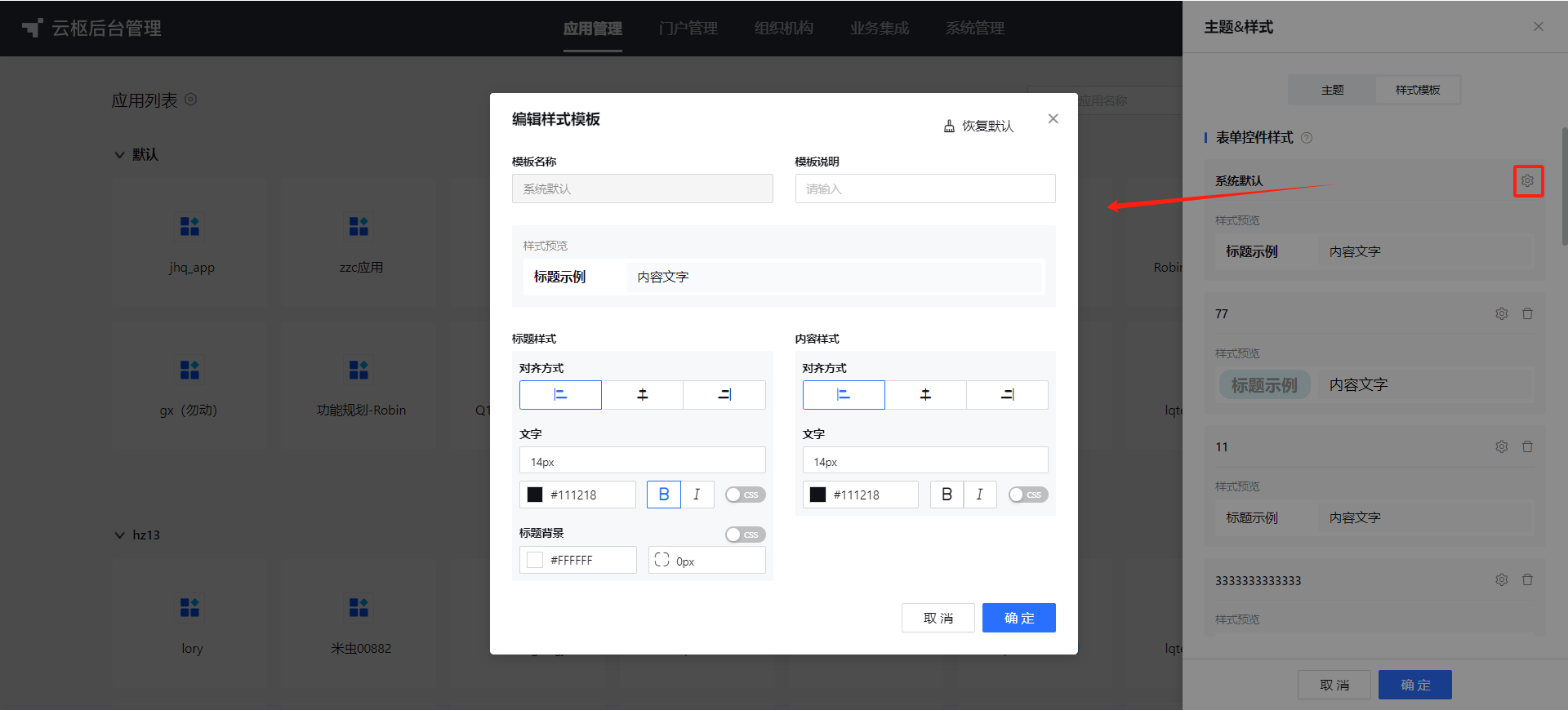The width and height of the screenshot is (1568, 710).
Task: Toggle bold for title text
Action: click(664, 495)
